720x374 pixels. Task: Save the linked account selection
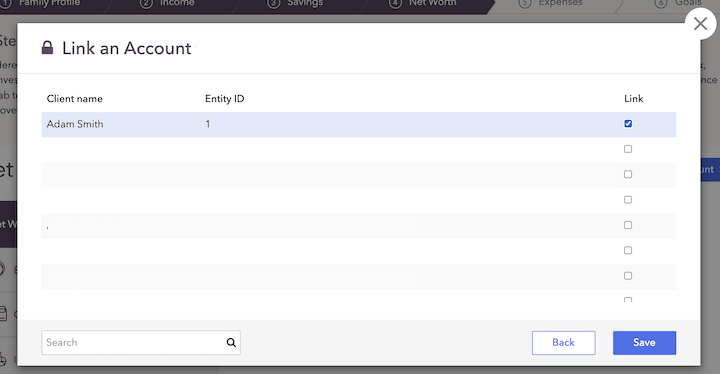644,343
